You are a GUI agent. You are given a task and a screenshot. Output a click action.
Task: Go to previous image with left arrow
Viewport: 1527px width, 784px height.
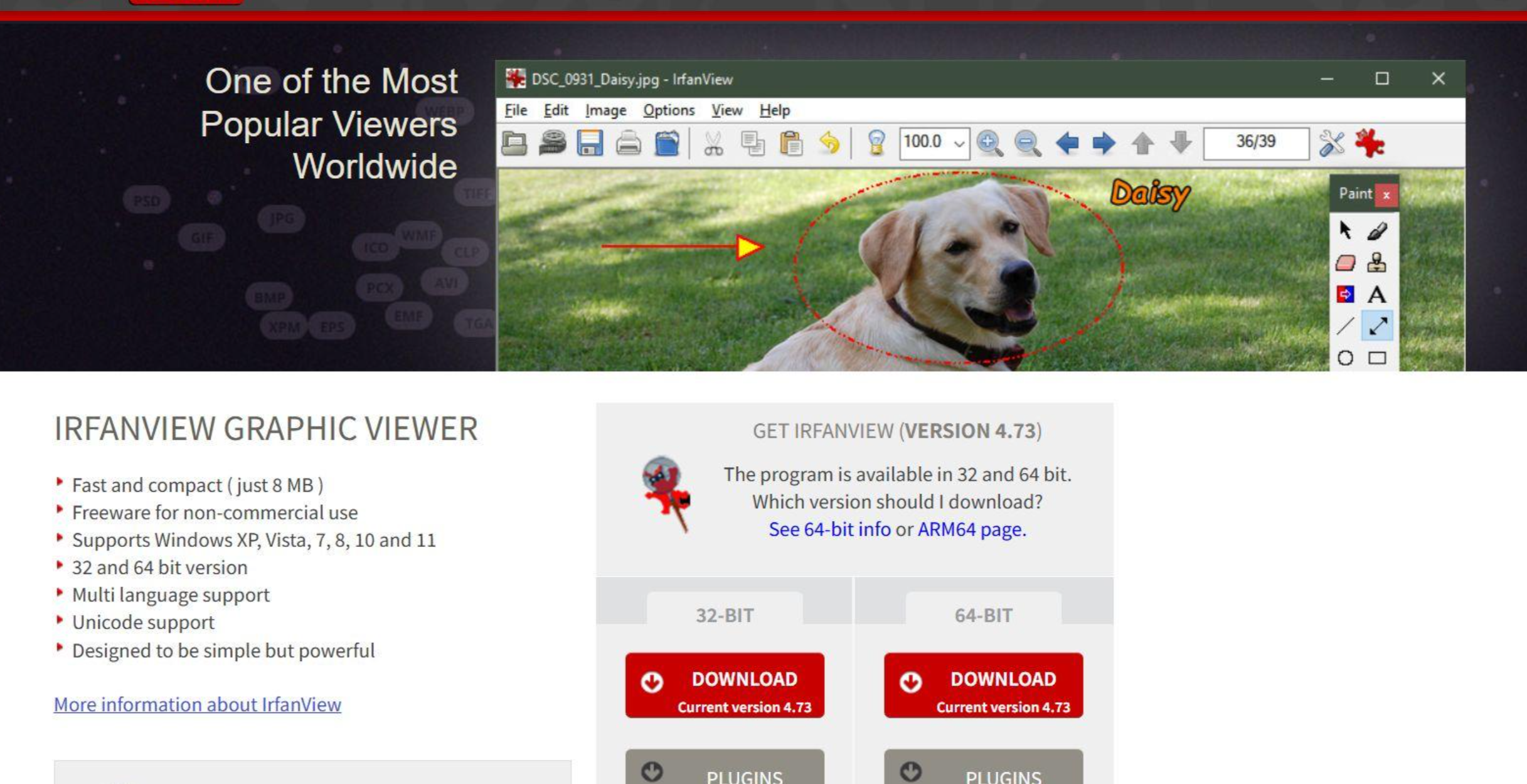pos(1067,144)
